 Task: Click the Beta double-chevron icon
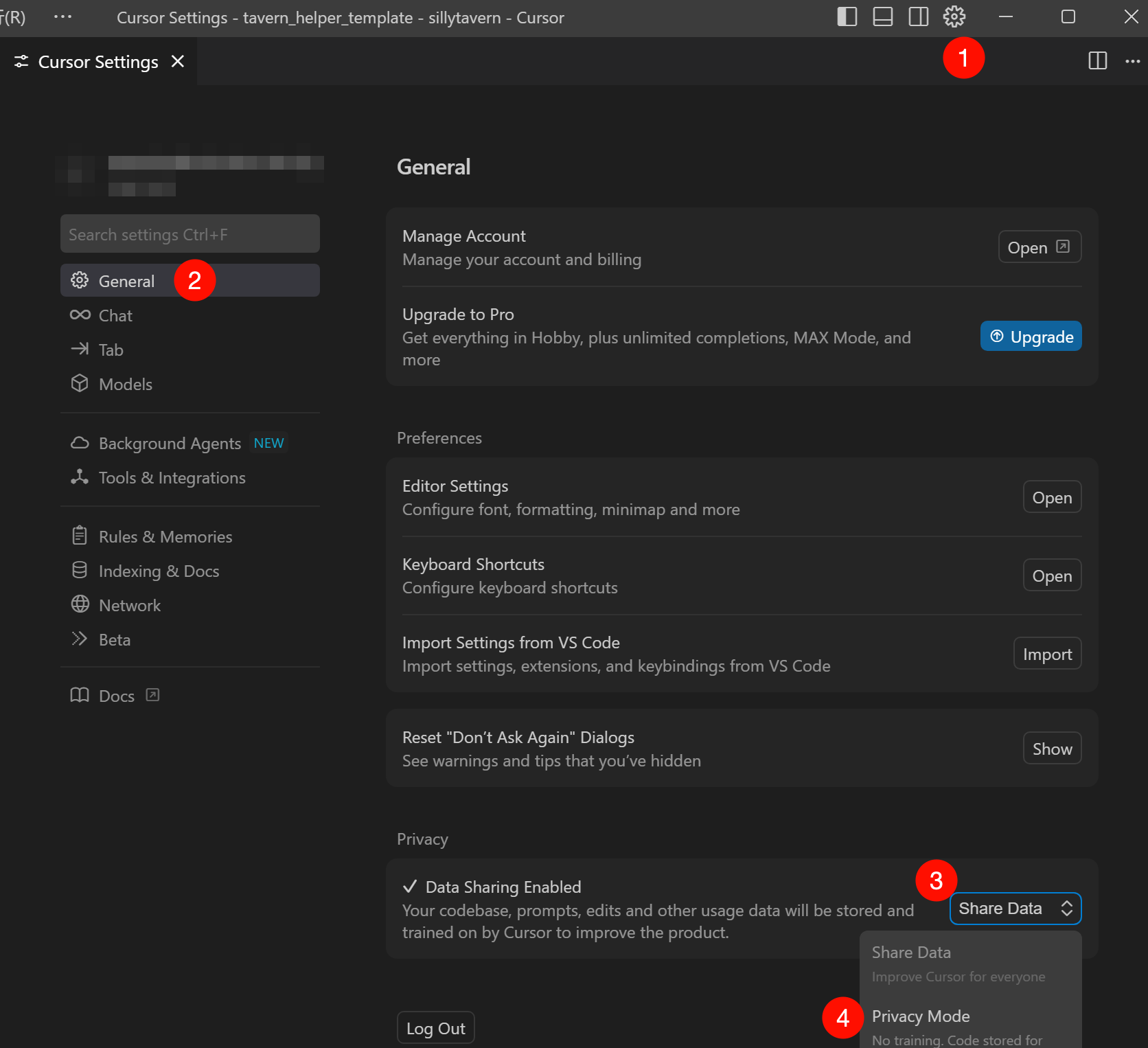click(x=80, y=639)
